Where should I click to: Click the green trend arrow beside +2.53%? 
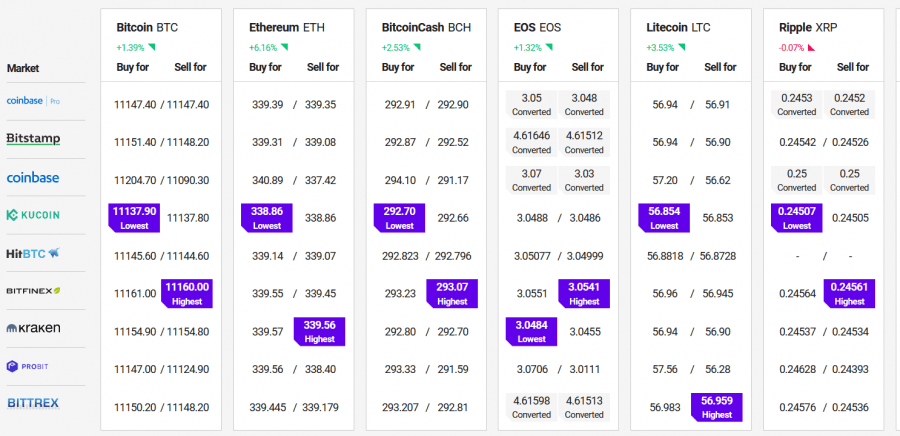coord(417,47)
